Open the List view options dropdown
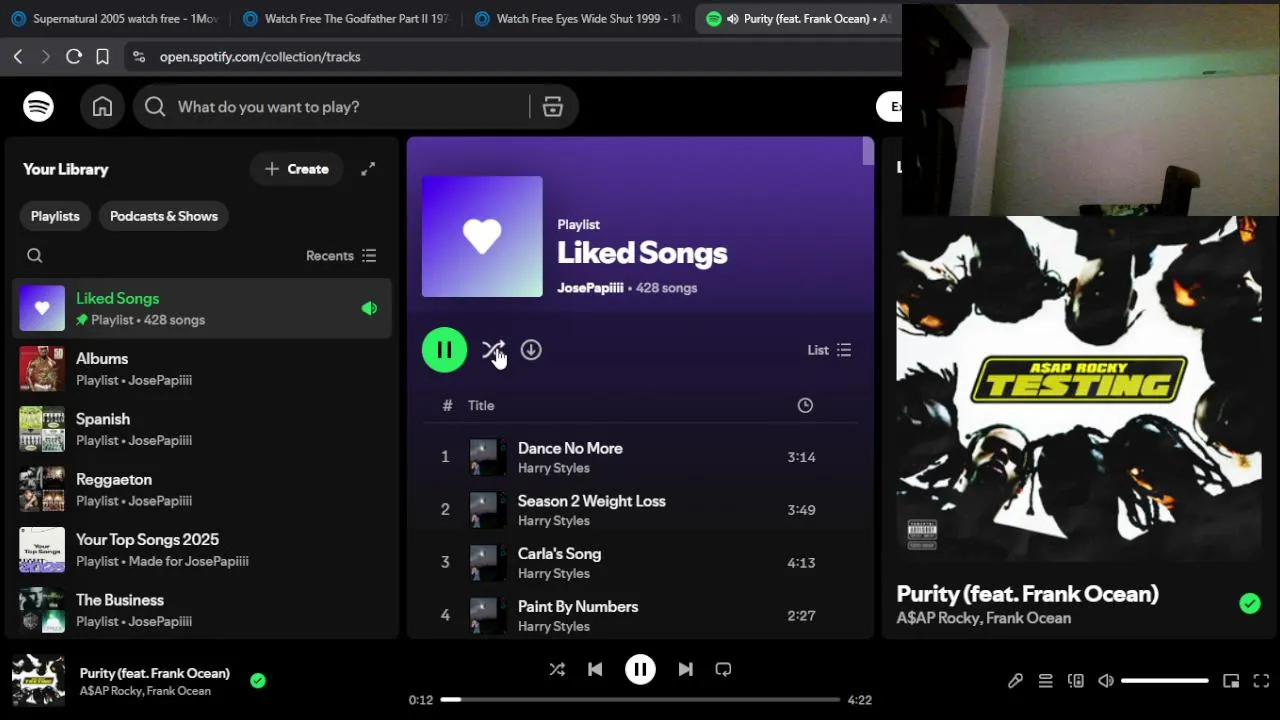 tap(829, 350)
